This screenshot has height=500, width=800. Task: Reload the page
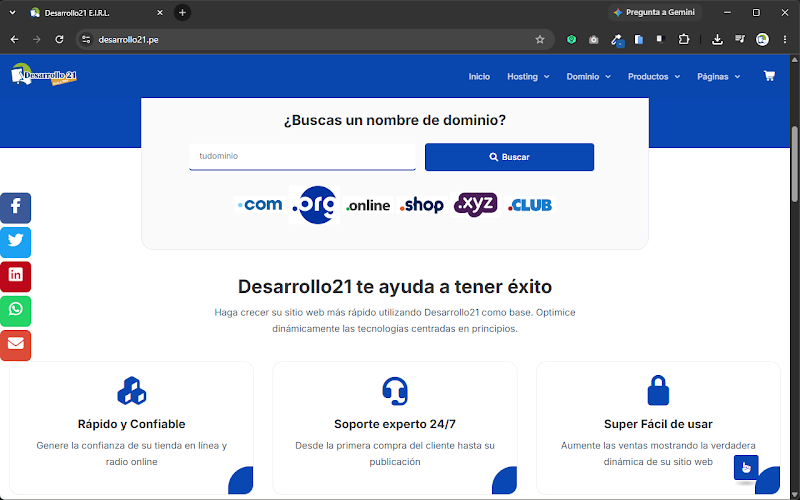(59, 39)
